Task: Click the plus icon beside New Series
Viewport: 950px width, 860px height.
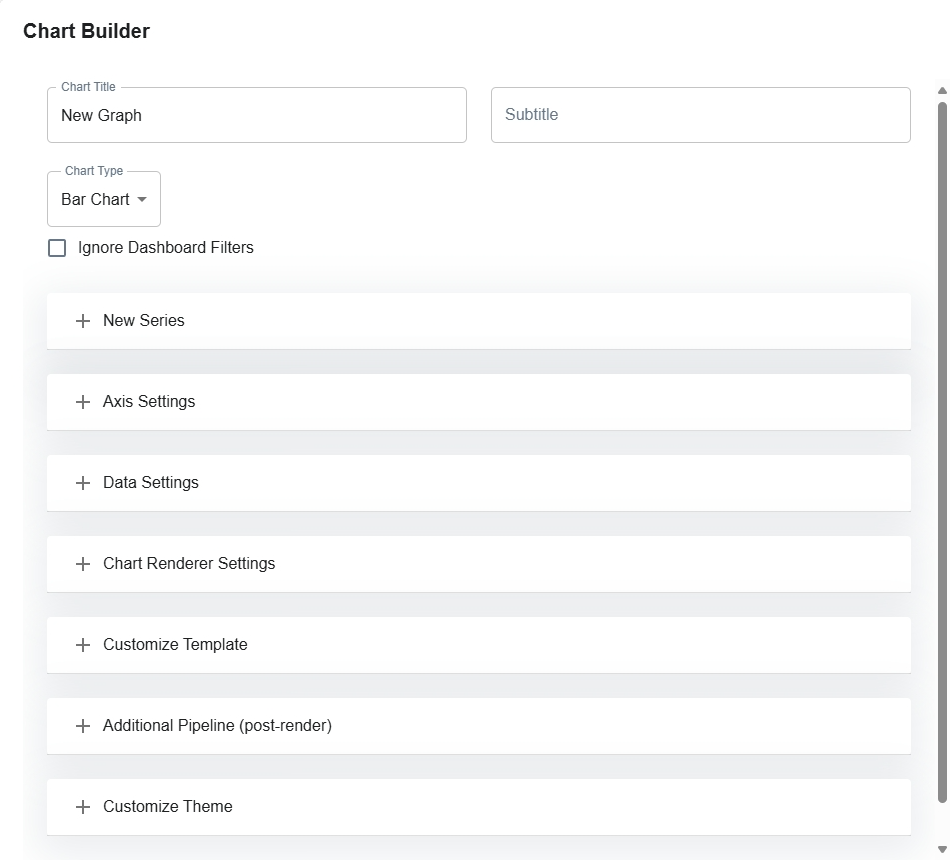Action: 83,321
